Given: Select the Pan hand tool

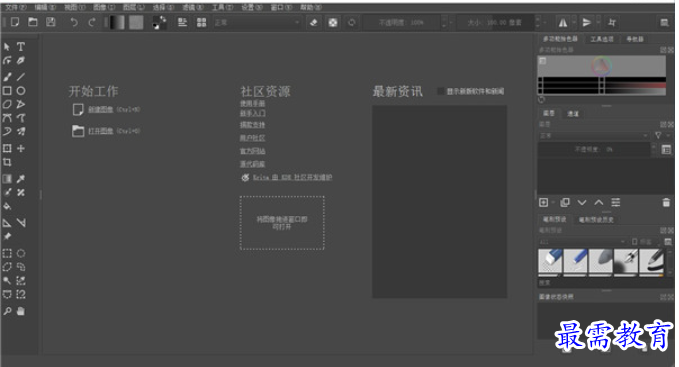Looking at the screenshot, I should 20,311.
